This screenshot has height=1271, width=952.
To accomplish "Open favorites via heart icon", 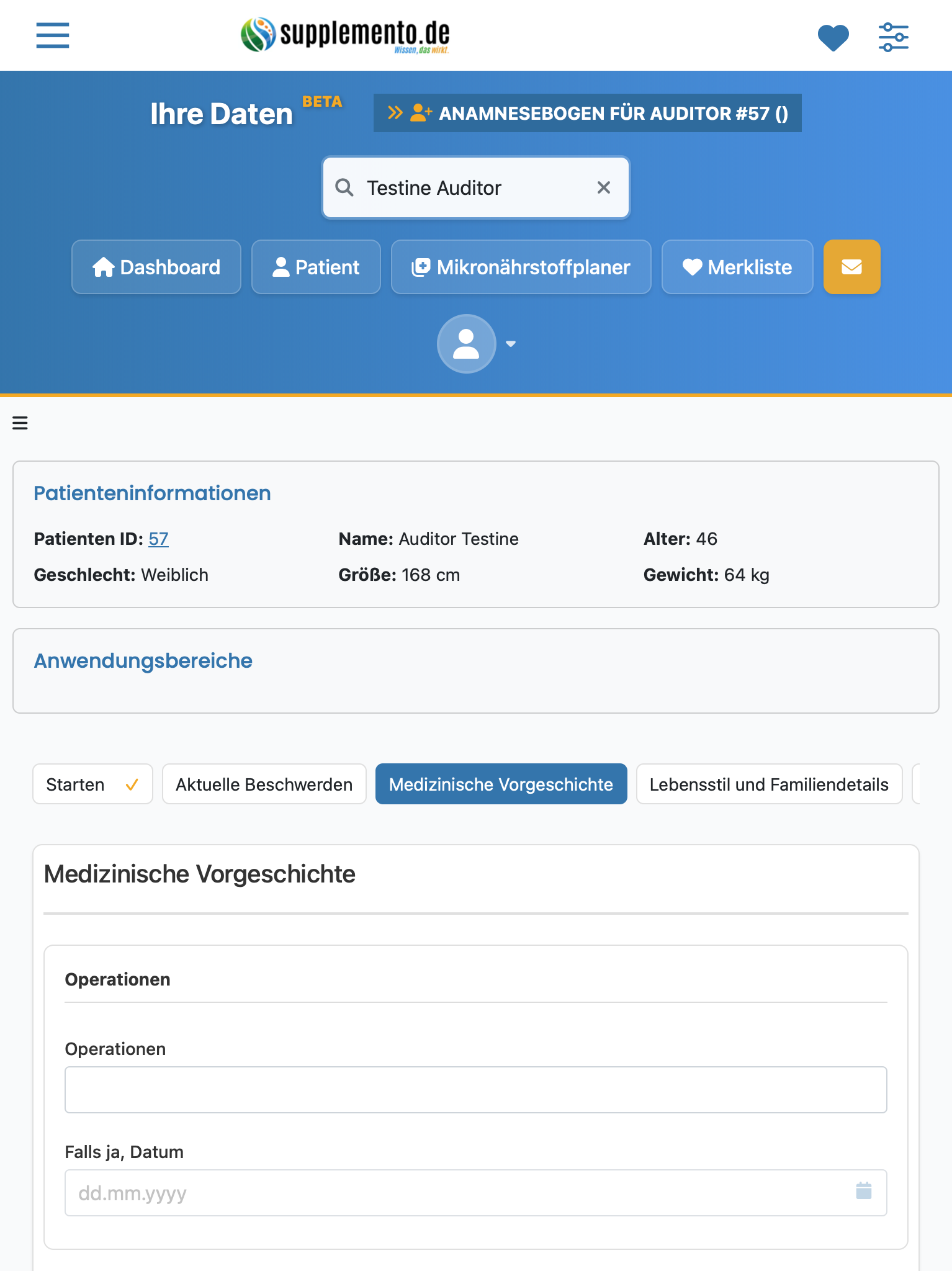I will coord(833,37).
